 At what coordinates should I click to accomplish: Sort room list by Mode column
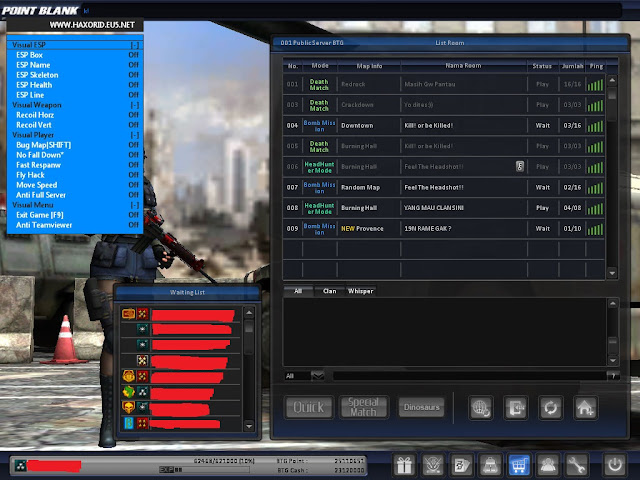click(x=320, y=66)
